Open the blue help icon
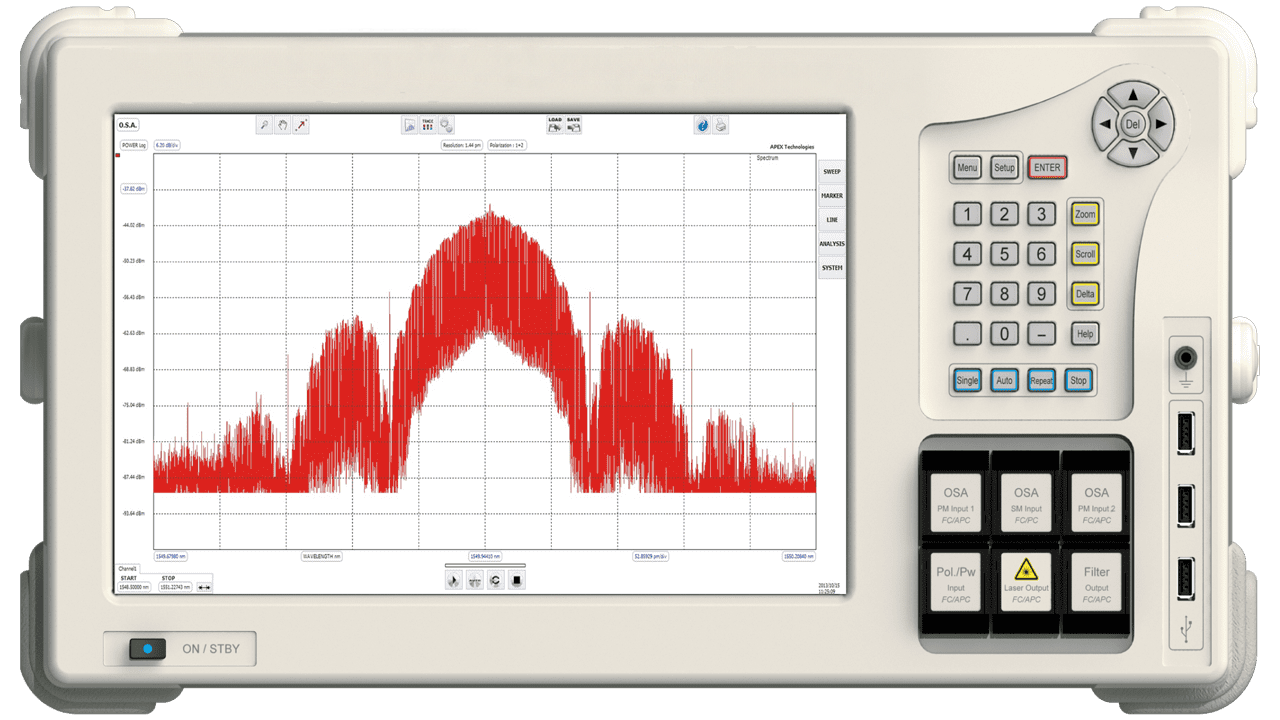 (x=702, y=125)
